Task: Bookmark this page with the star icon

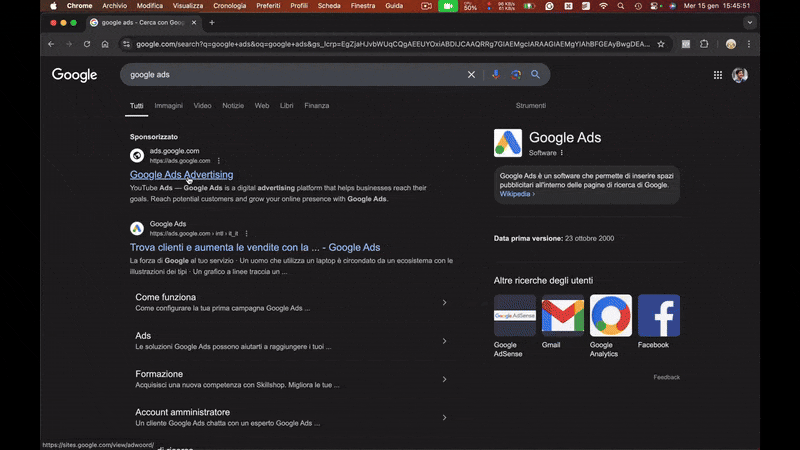Action: click(x=661, y=44)
